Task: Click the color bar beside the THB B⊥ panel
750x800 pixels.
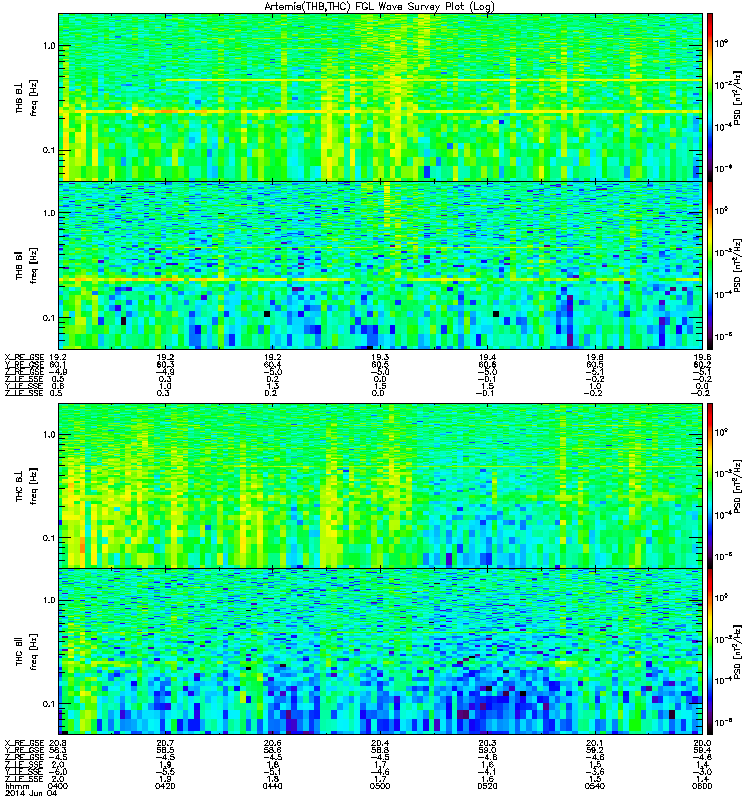Action: (x=710, y=97)
